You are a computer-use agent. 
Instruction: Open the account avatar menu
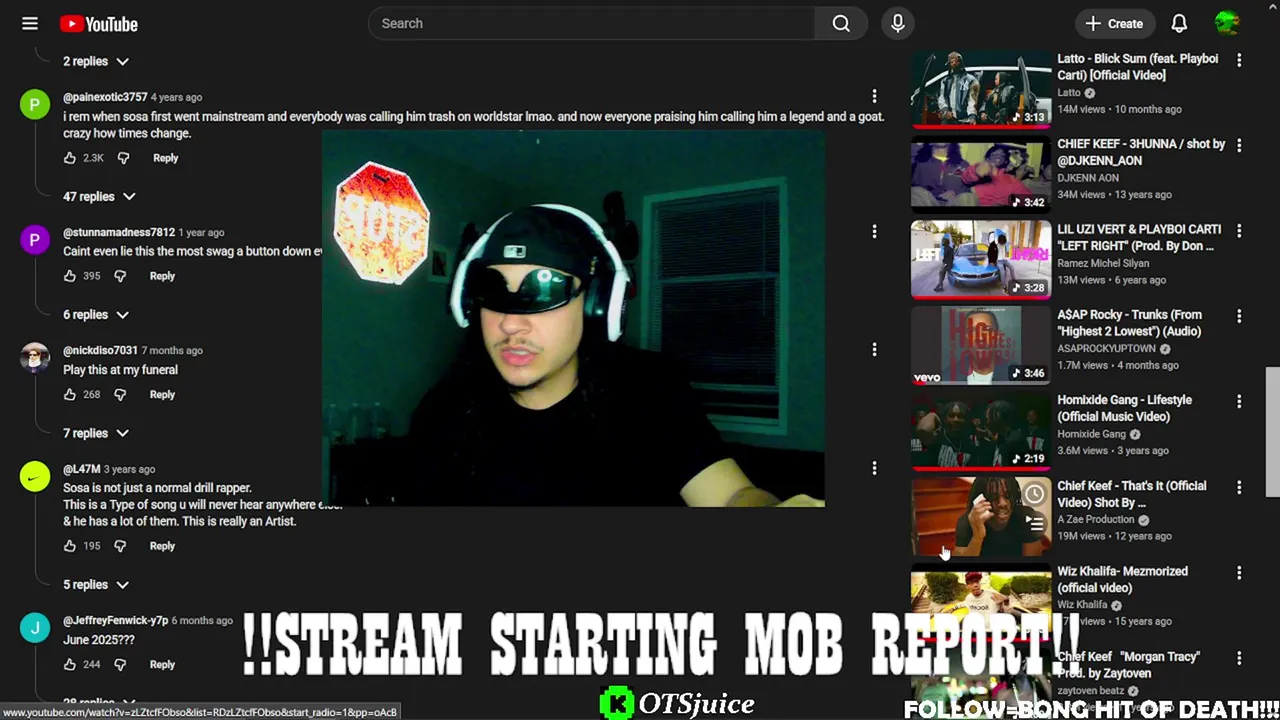point(1227,24)
